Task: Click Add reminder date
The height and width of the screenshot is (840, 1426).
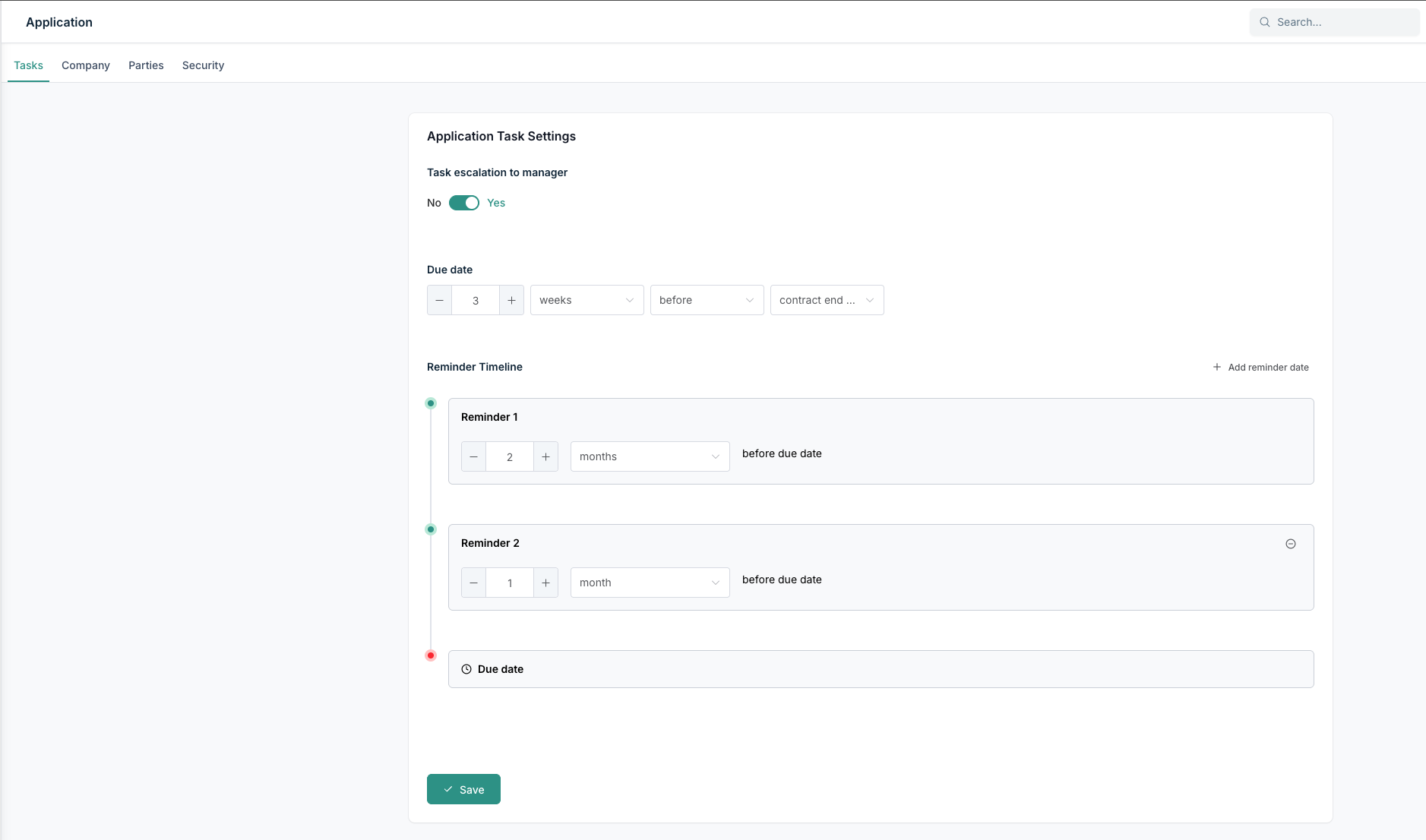Action: (1260, 367)
